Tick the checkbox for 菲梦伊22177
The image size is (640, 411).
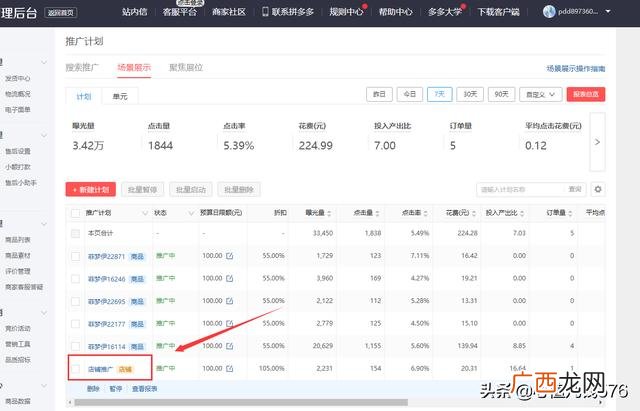76,324
